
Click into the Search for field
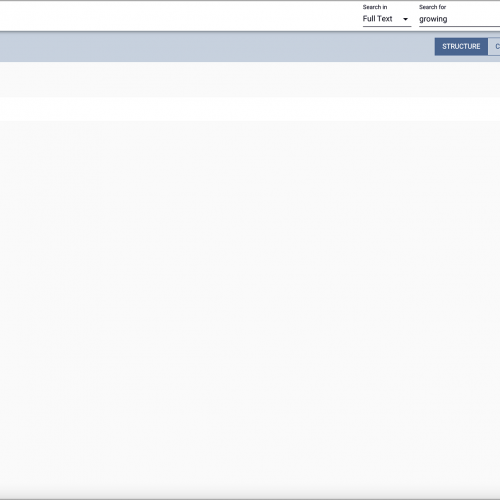[459, 19]
